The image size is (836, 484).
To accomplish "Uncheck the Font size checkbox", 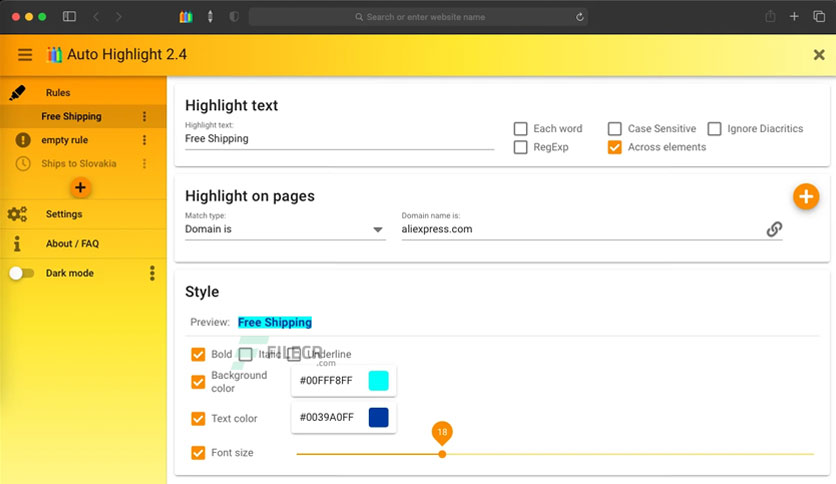I will (198, 453).
